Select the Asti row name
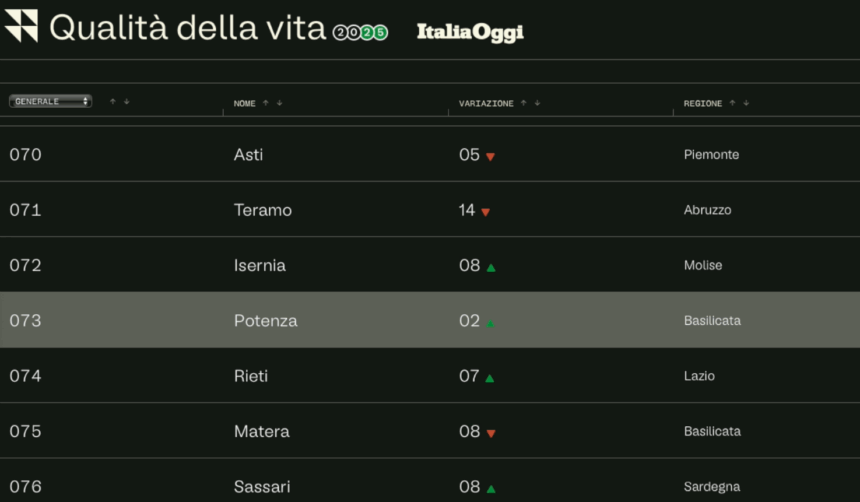 248,155
